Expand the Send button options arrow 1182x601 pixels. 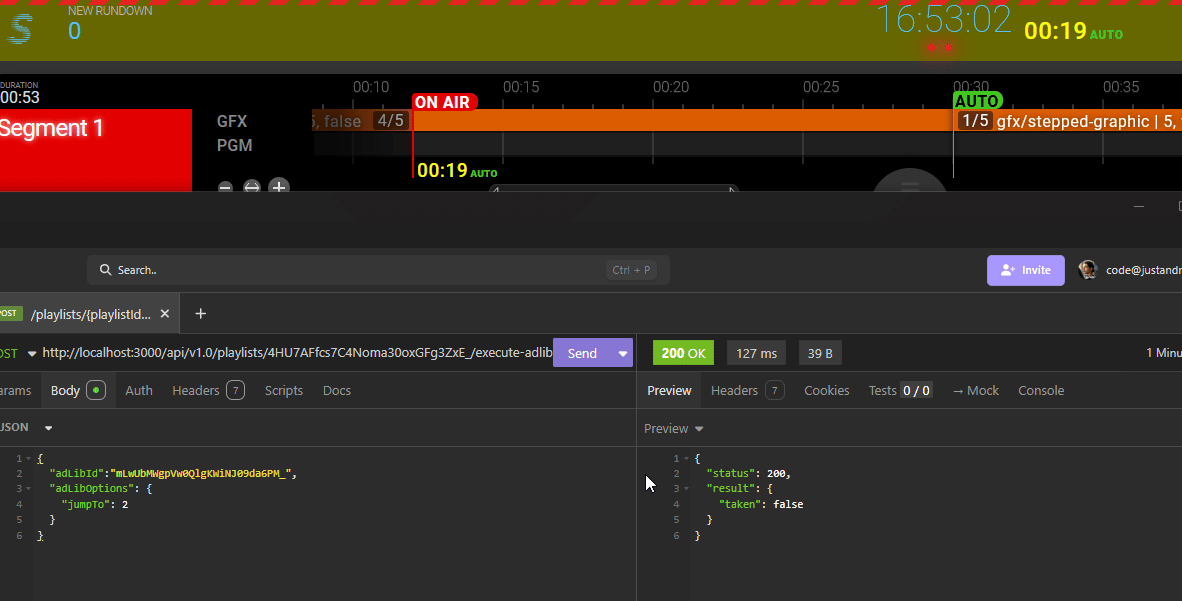pos(623,353)
